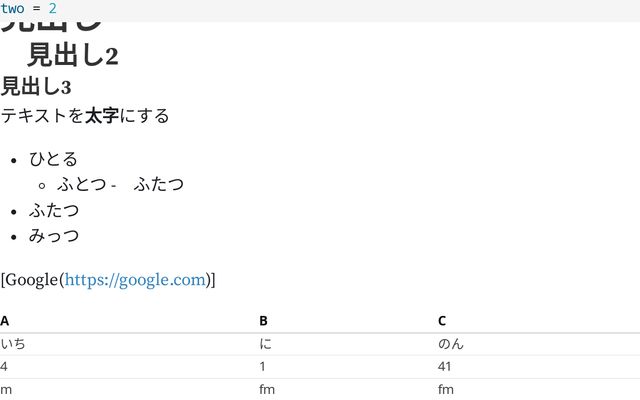The width and height of the screenshot is (640, 400).
Task: Click table column header A
Action: point(5,321)
